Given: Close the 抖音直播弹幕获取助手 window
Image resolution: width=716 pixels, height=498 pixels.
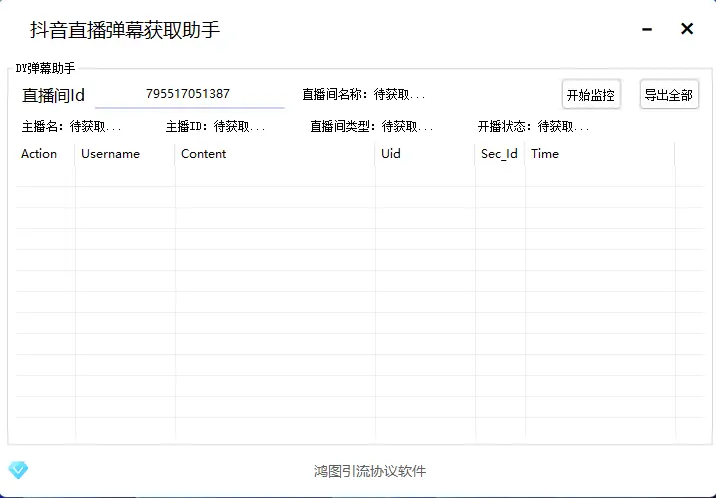Looking at the screenshot, I should [687, 29].
